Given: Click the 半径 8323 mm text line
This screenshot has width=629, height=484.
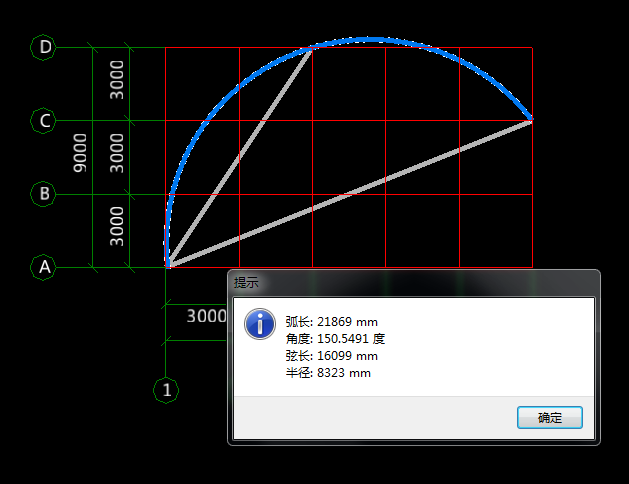Looking at the screenshot, I should tap(327, 373).
